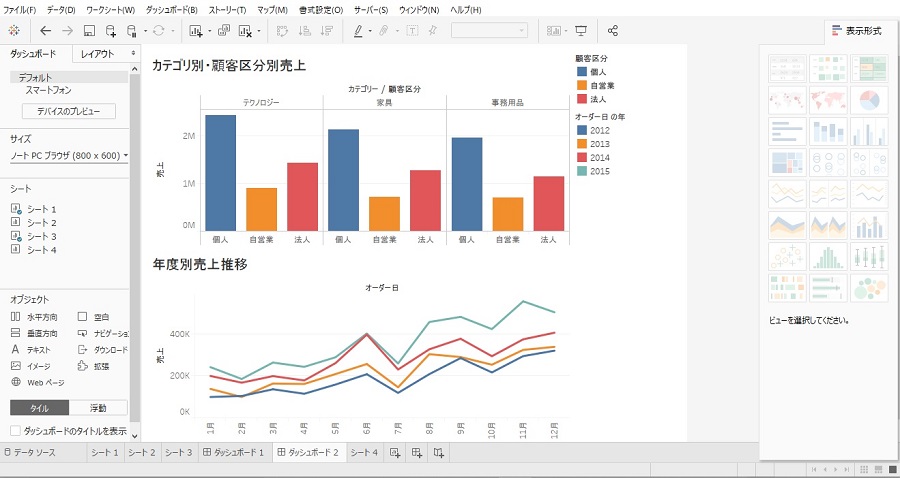
Task: Open presentation mode from the toolbar
Action: 609,31
